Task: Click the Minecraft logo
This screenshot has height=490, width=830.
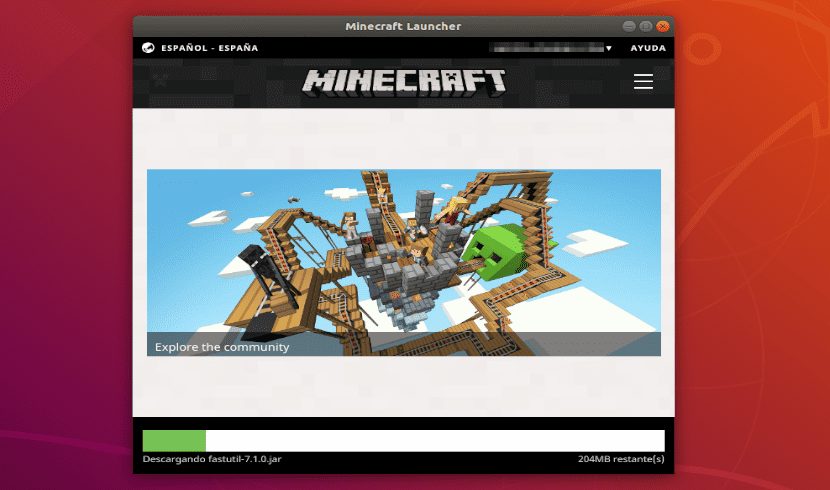Action: [x=404, y=83]
